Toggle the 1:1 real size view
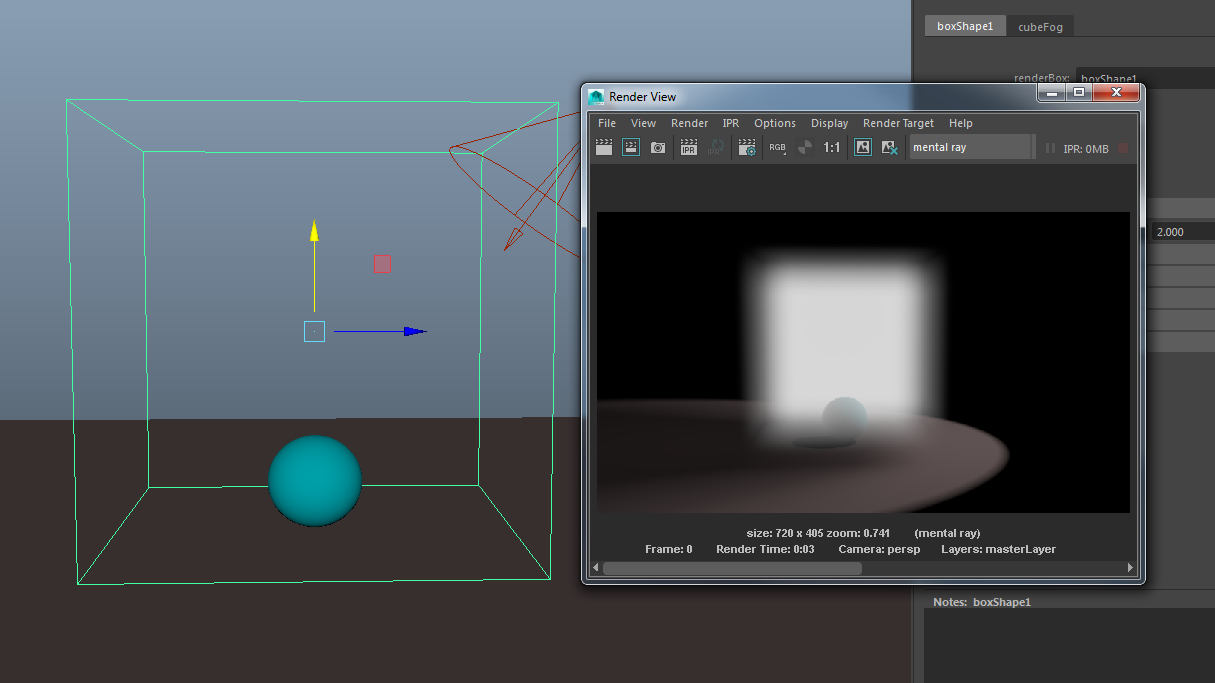The width and height of the screenshot is (1215, 683). tap(832, 148)
